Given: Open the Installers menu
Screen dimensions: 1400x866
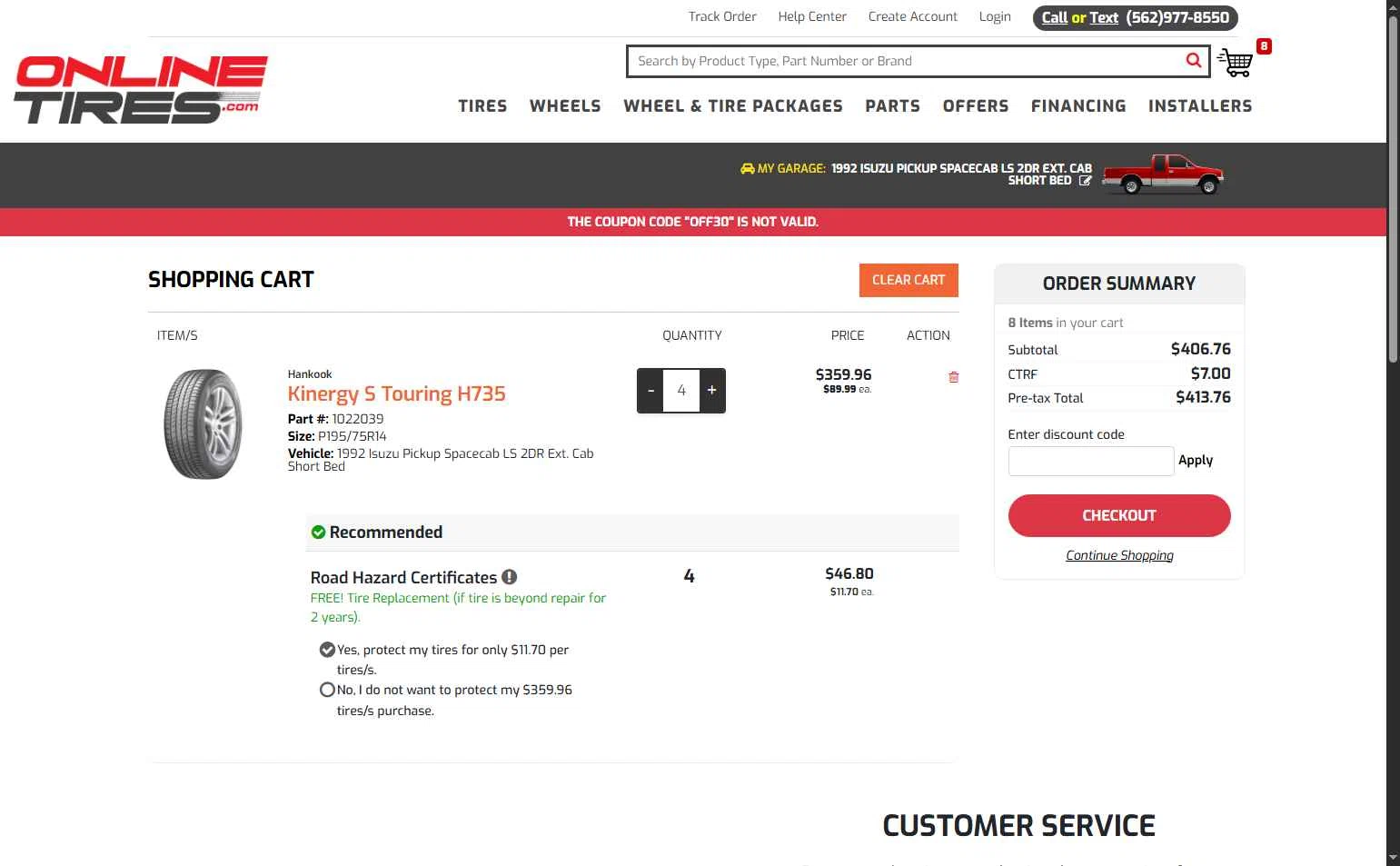Looking at the screenshot, I should click(x=1200, y=106).
